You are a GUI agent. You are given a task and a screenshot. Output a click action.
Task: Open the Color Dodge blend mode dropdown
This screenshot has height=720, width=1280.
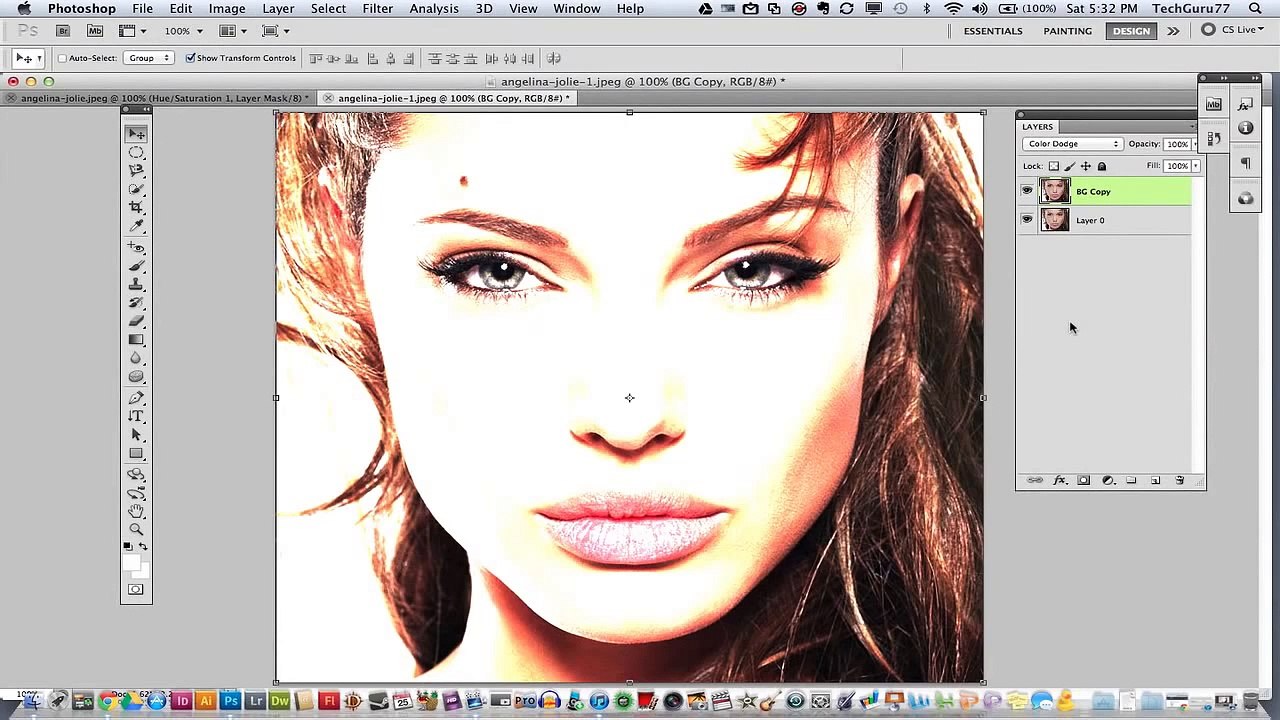1072,144
